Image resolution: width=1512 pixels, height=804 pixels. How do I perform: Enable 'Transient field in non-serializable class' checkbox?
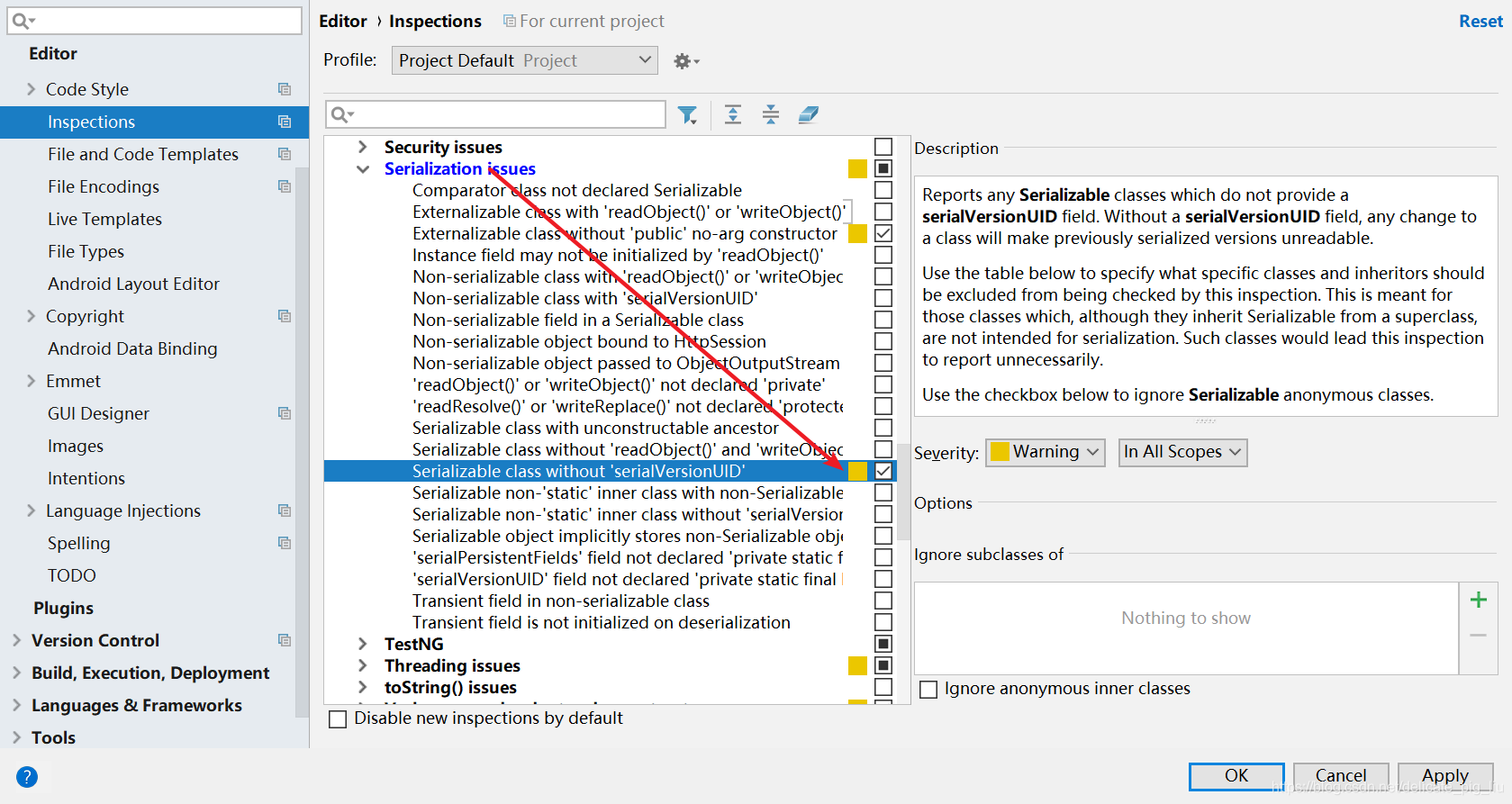pos(883,601)
